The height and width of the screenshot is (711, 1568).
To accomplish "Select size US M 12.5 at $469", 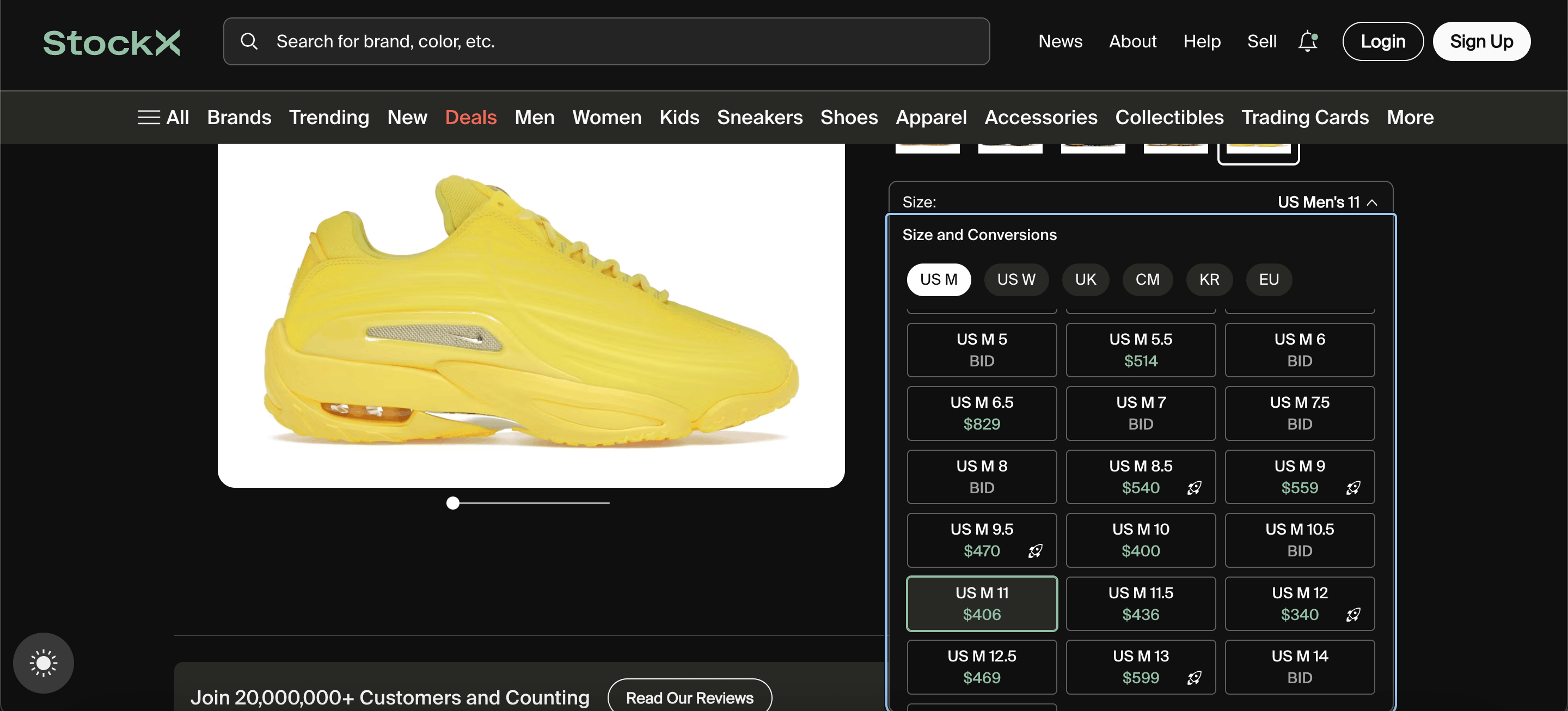I will coord(982,667).
